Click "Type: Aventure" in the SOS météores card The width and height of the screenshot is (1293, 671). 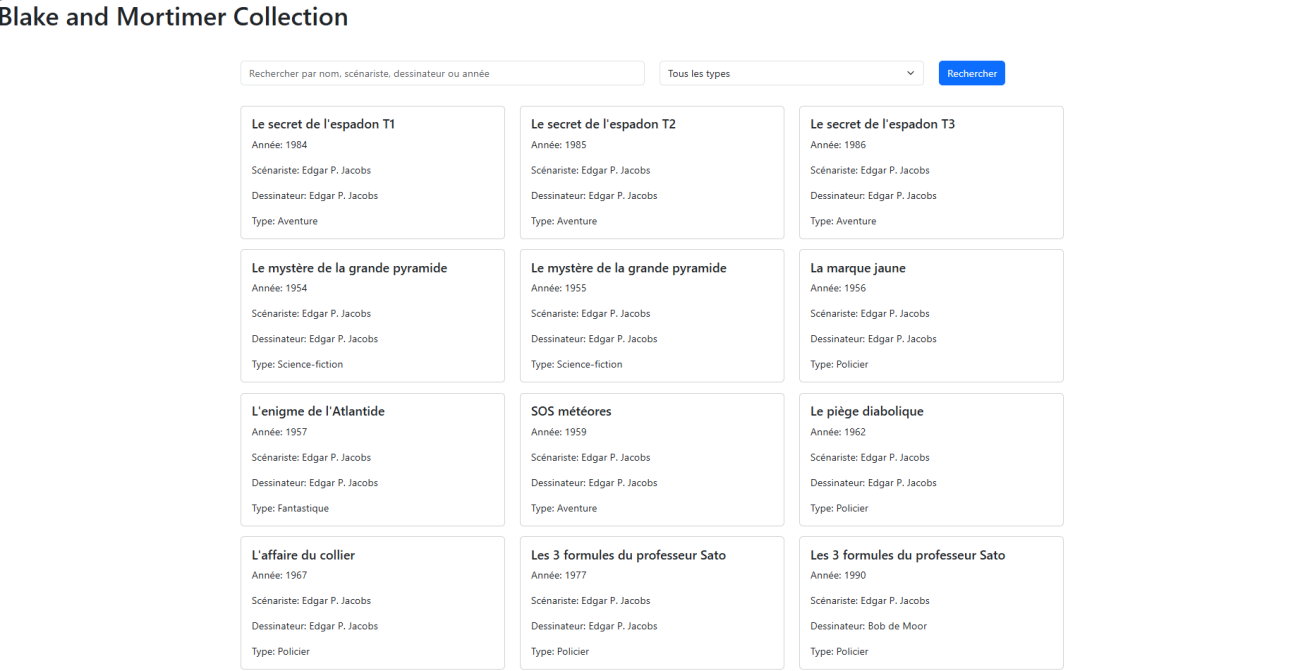pos(564,508)
